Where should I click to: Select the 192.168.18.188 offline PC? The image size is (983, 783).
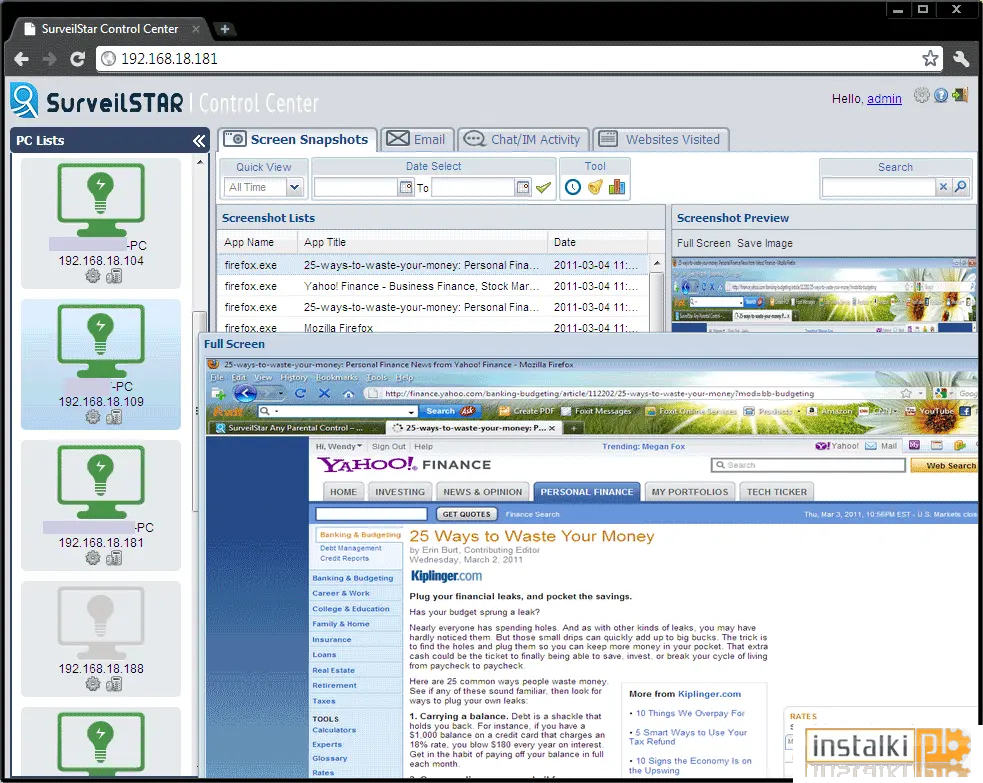click(101, 639)
